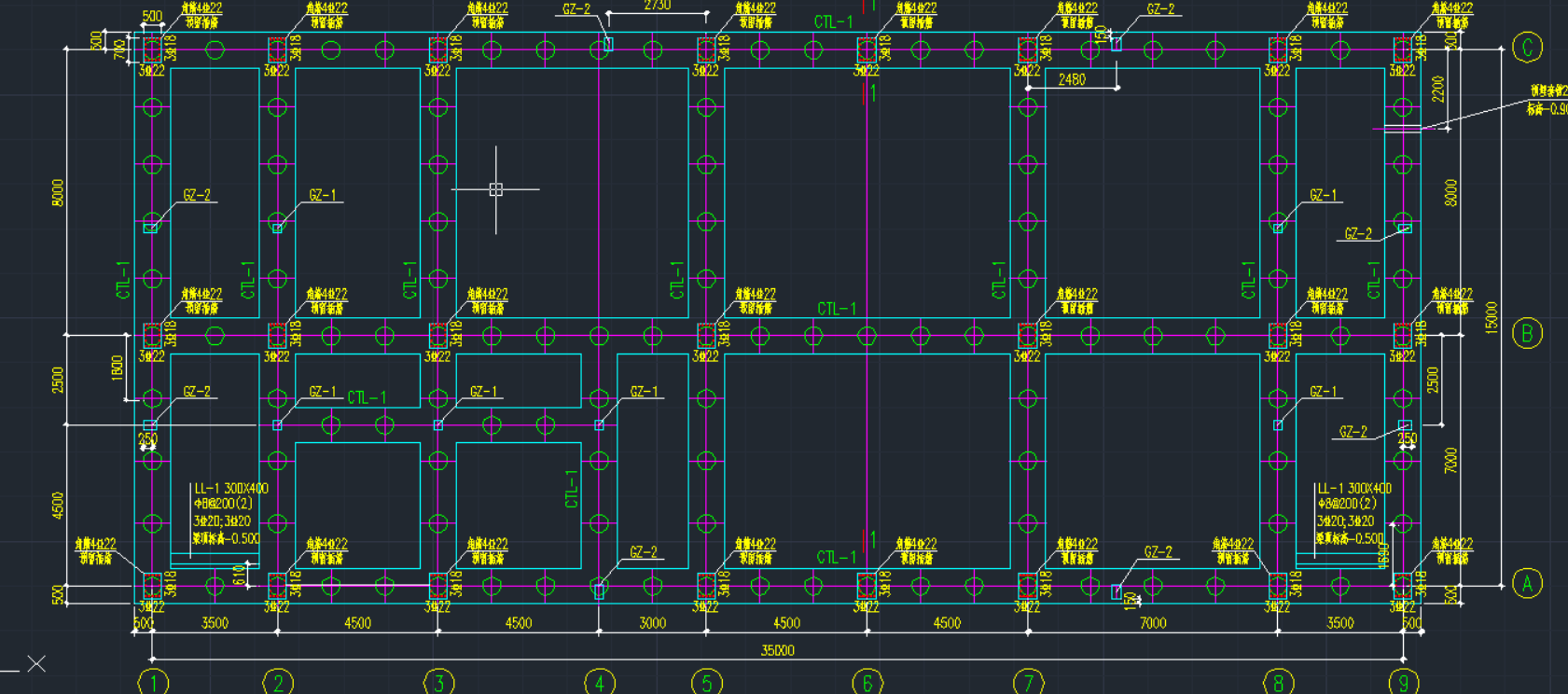
Task: Click the bottom GZ-2 label near axis 4
Action: [x=645, y=552]
